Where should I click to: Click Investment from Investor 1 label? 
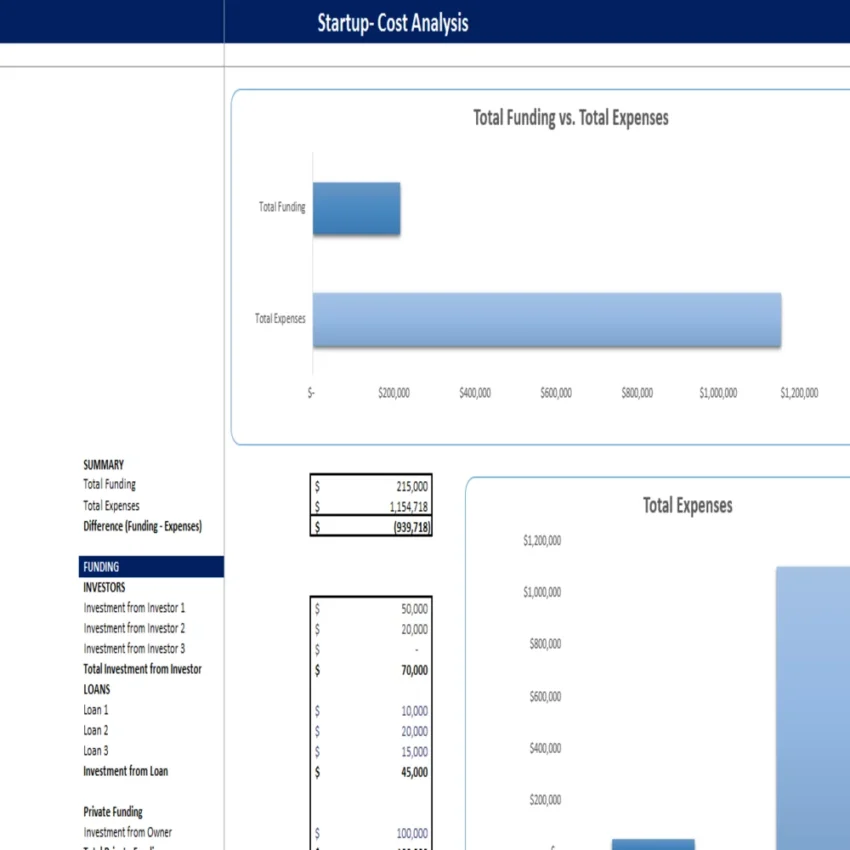click(136, 607)
